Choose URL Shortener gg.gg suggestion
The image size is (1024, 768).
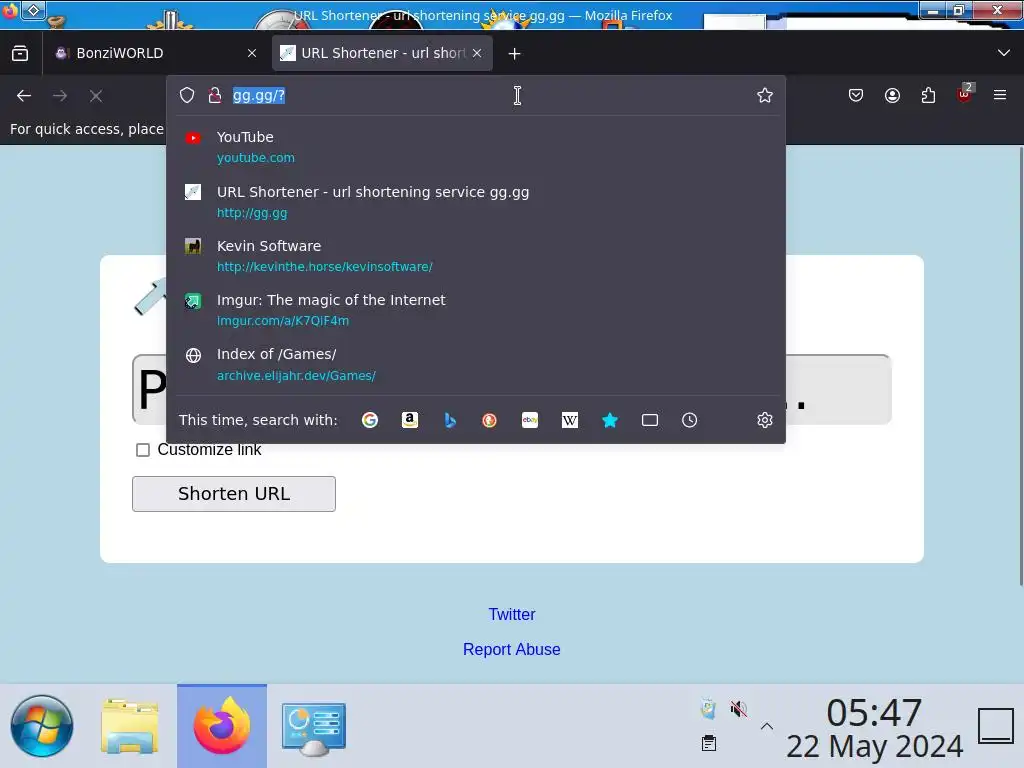pos(476,202)
